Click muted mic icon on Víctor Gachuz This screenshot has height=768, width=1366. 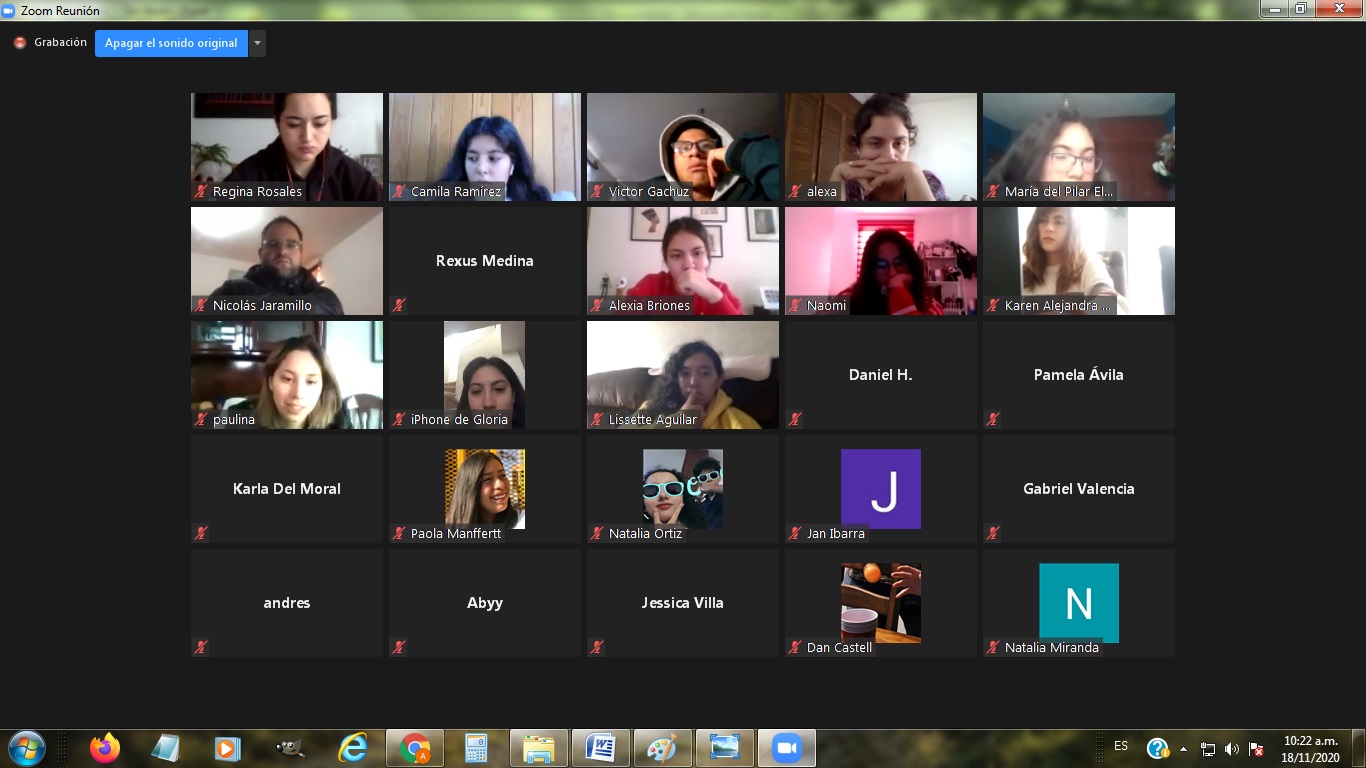coord(597,191)
